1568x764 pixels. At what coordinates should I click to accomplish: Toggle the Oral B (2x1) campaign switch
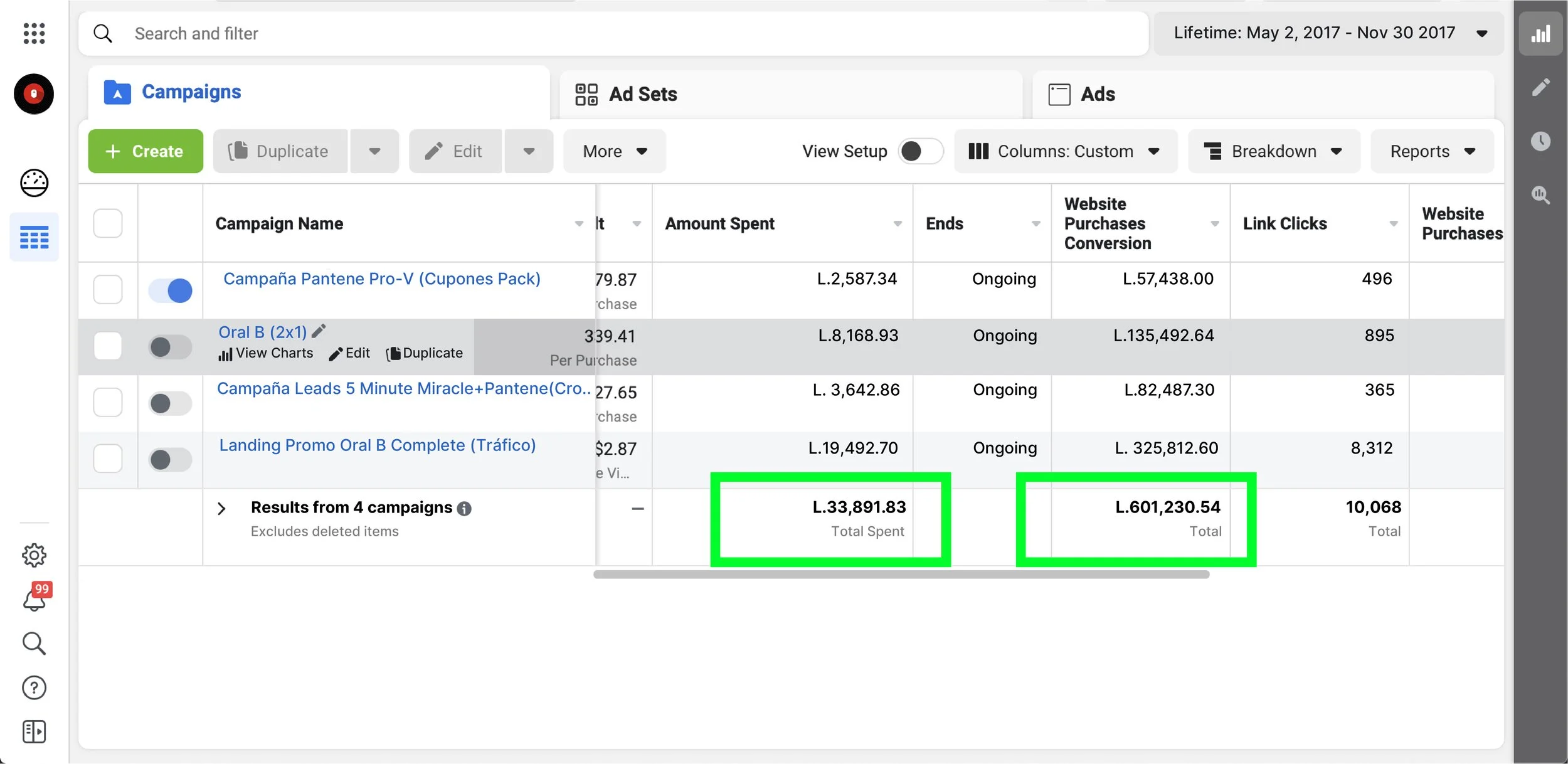click(x=170, y=347)
